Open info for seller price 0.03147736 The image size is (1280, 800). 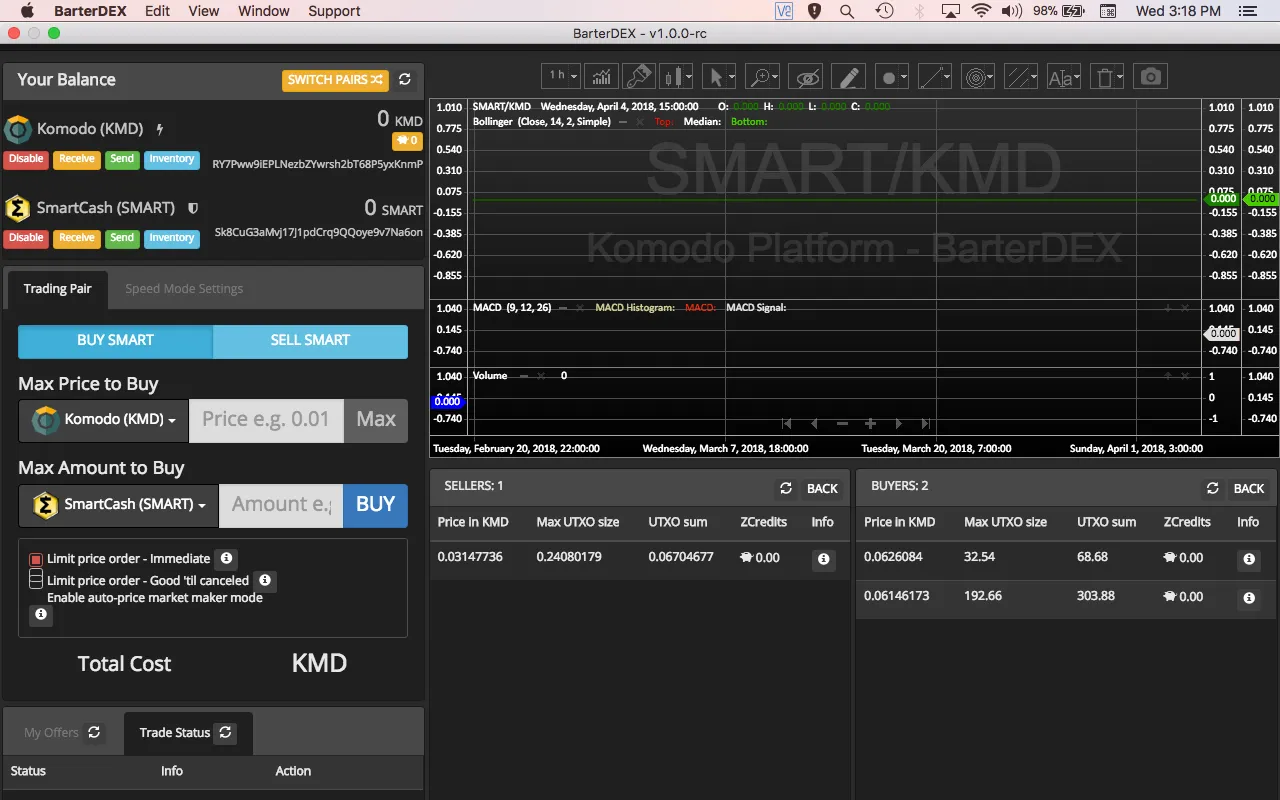pyautogui.click(x=823, y=559)
